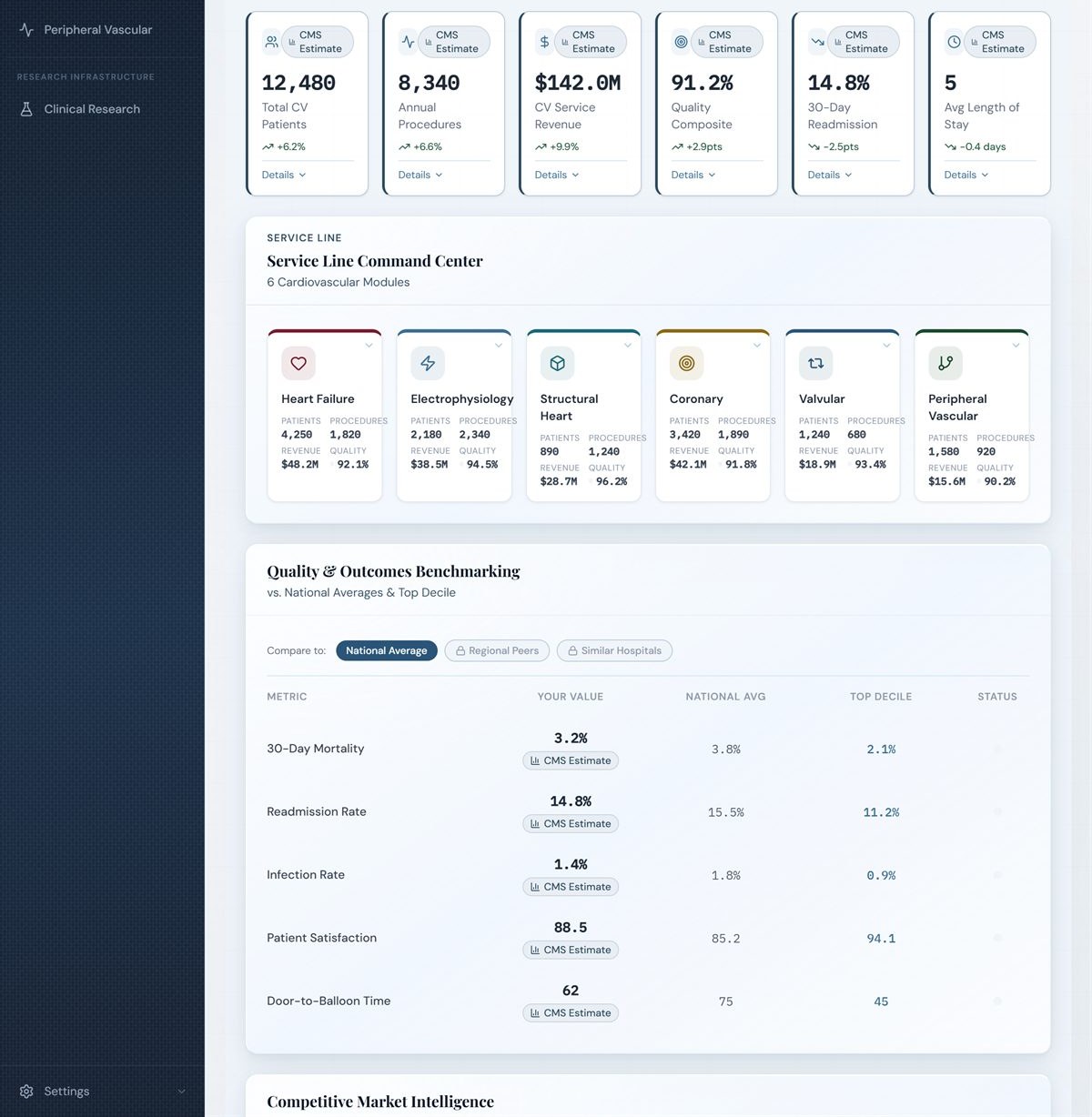Expand Details on 30-Day Readmission card
The height and width of the screenshot is (1117, 1092).
tap(830, 175)
